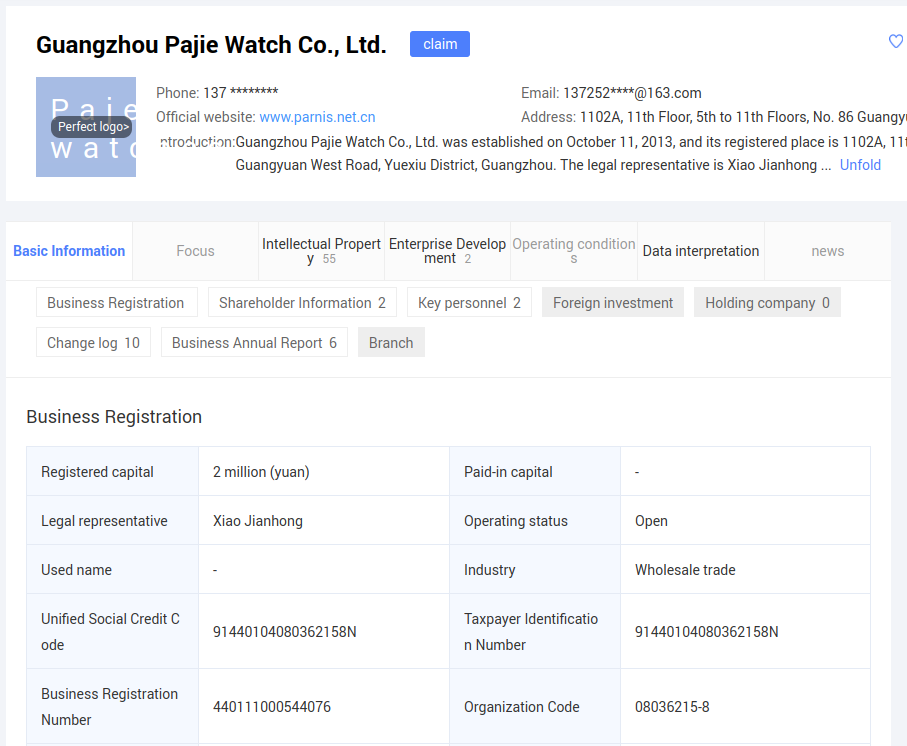The width and height of the screenshot is (907, 746).
Task: Click the Pajie Watch company logo
Action: tap(86, 127)
